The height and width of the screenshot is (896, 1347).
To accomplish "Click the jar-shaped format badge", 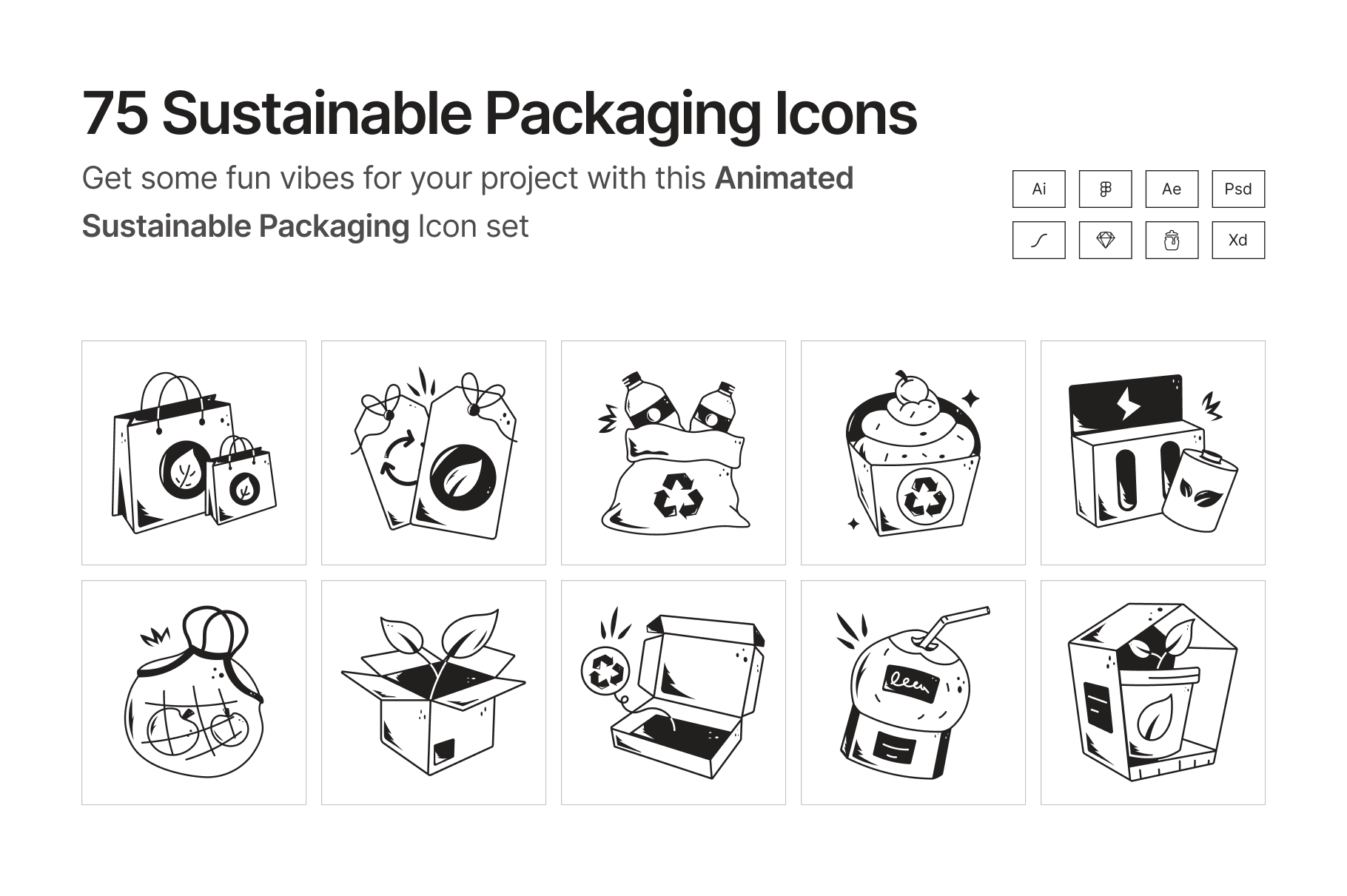I will pyautogui.click(x=1172, y=240).
